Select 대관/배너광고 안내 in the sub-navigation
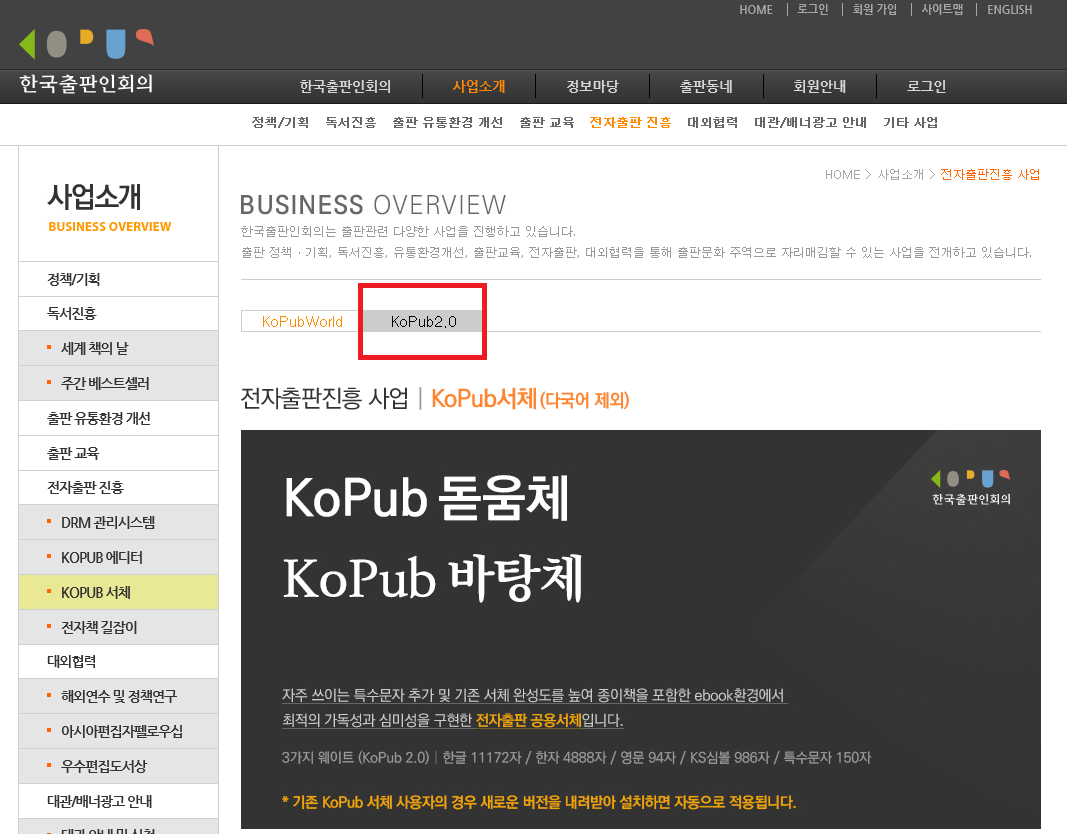The height and width of the screenshot is (834, 1067). [810, 122]
